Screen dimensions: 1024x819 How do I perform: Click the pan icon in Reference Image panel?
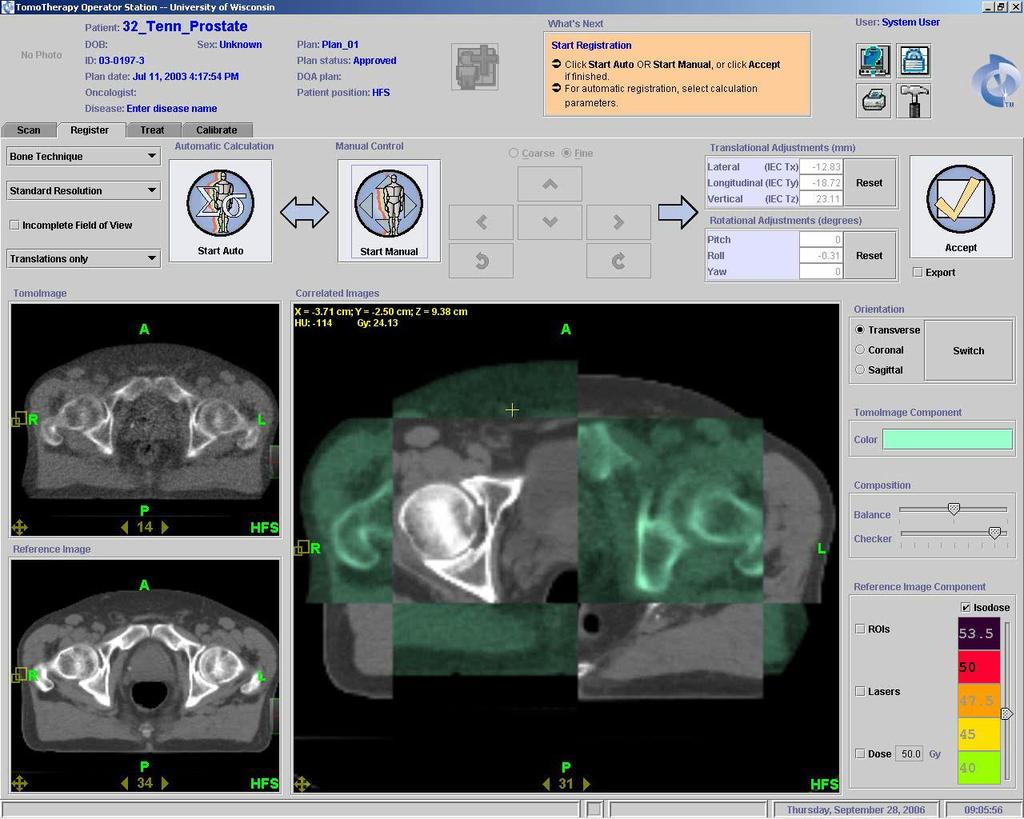point(19,784)
